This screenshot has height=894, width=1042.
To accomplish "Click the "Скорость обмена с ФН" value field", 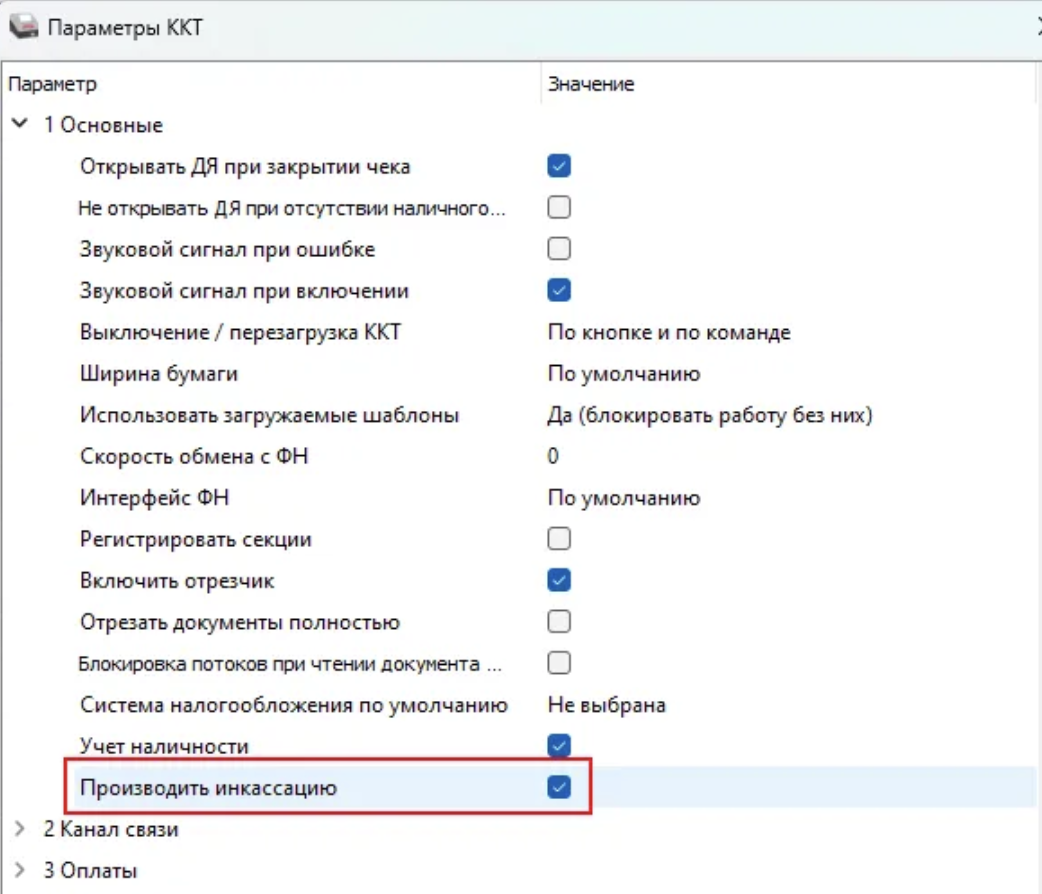I will 553,456.
